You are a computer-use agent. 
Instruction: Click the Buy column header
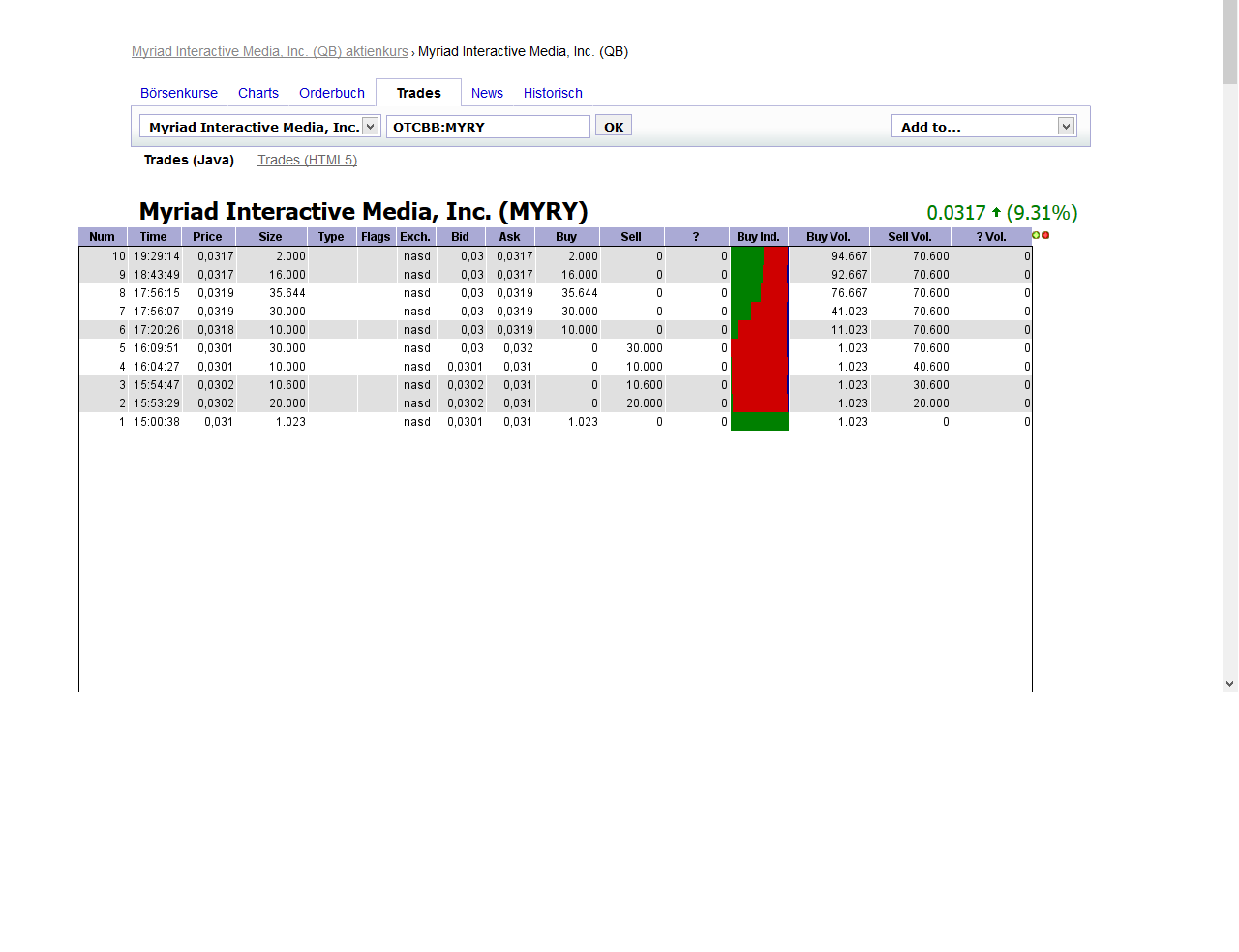pos(566,237)
